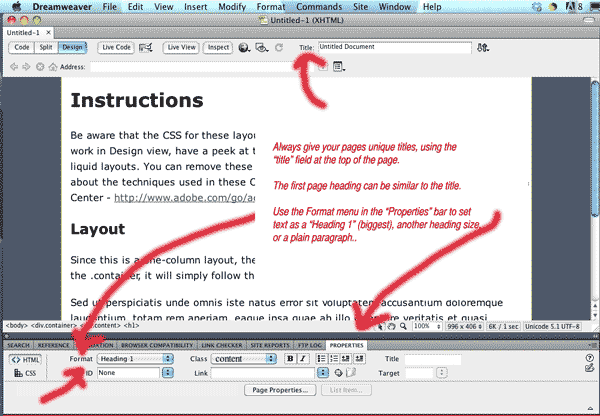Toggle Live Code mode
The height and width of the screenshot is (416, 600).
(116, 47)
